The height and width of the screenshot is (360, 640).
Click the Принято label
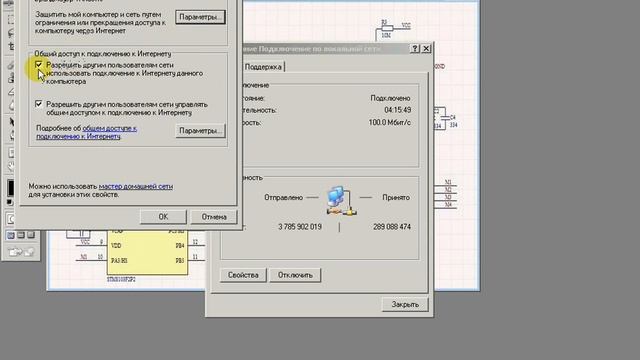pos(396,197)
